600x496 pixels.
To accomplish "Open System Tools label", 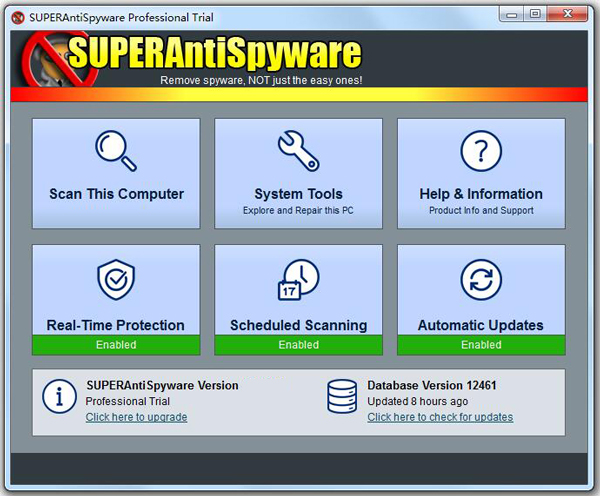I will [x=298, y=194].
